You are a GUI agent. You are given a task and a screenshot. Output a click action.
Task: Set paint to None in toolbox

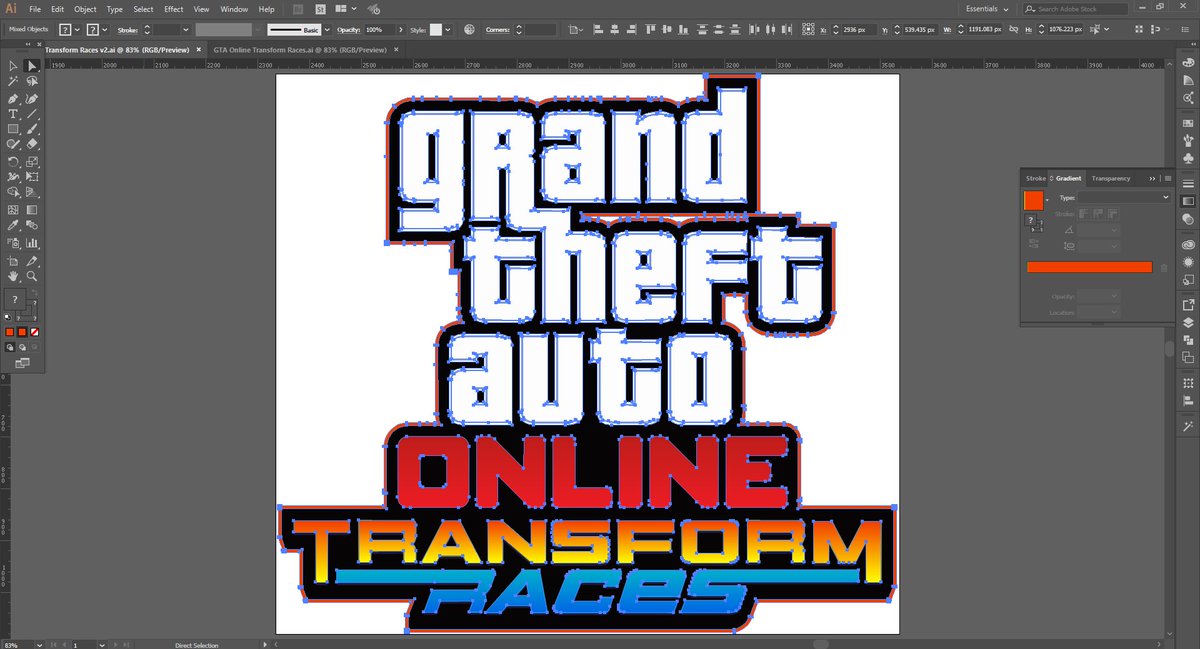(34, 331)
